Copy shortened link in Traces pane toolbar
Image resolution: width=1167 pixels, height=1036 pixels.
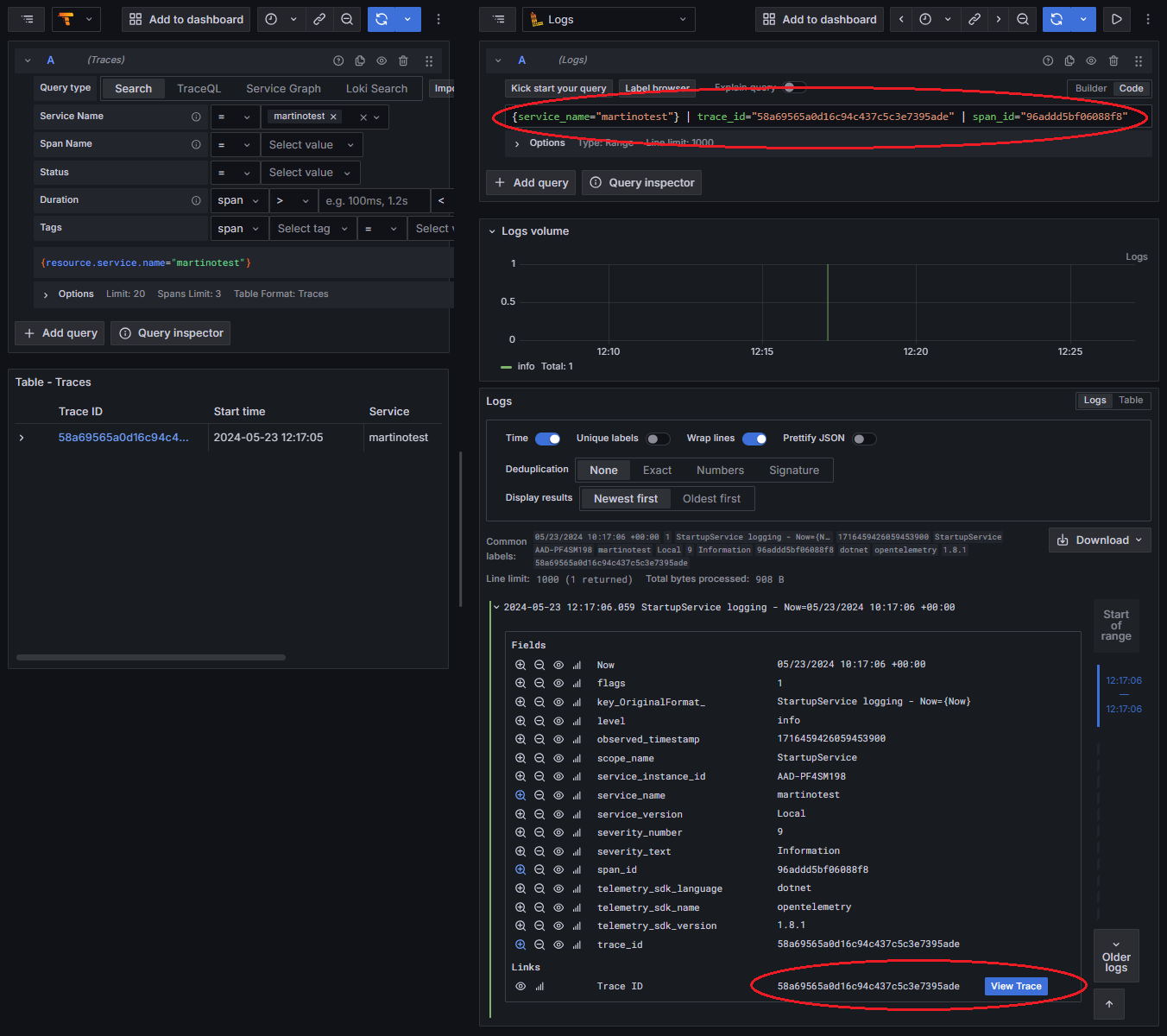(x=319, y=19)
